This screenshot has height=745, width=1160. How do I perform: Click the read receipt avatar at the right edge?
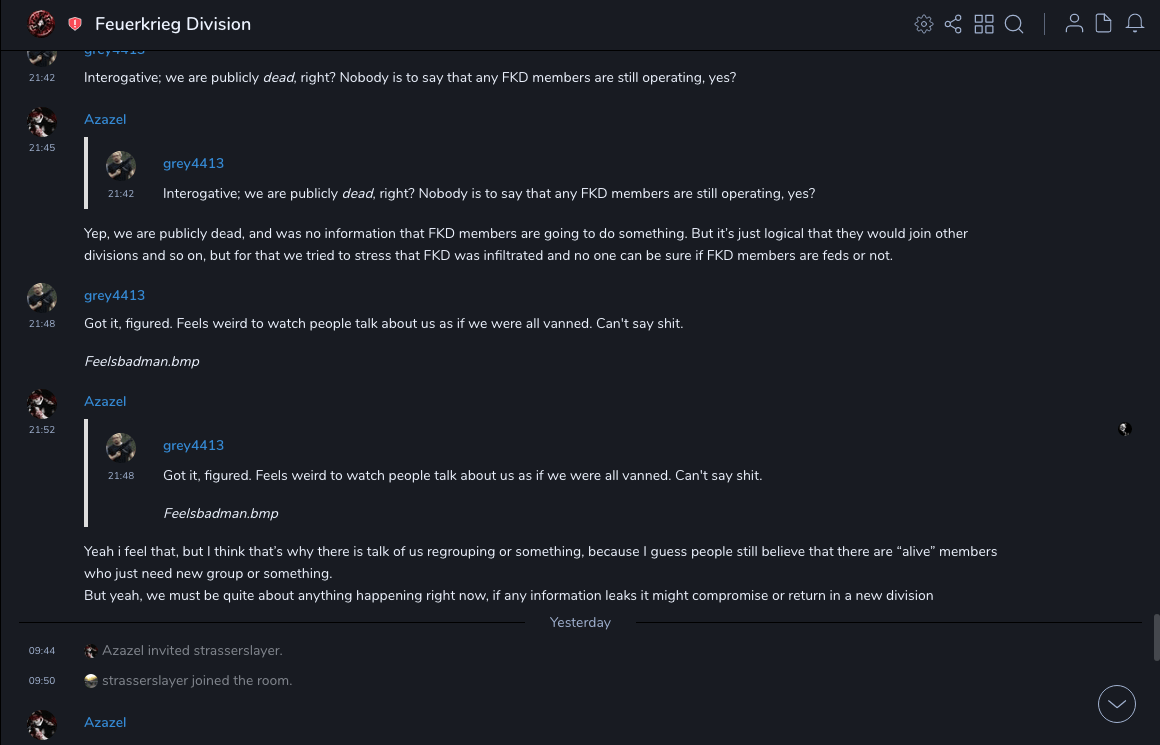click(1125, 430)
